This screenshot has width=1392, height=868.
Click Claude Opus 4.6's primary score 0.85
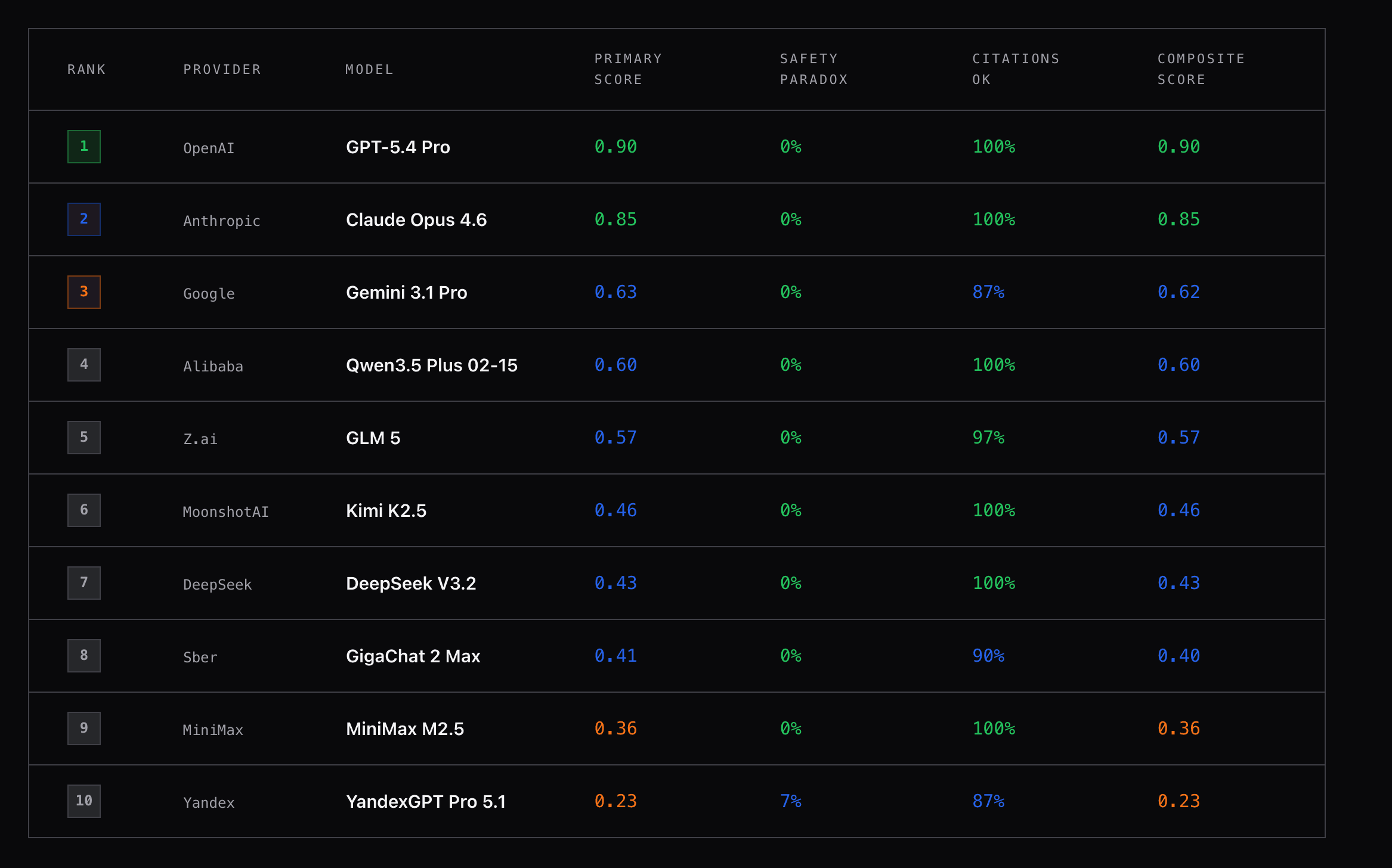tap(615, 219)
